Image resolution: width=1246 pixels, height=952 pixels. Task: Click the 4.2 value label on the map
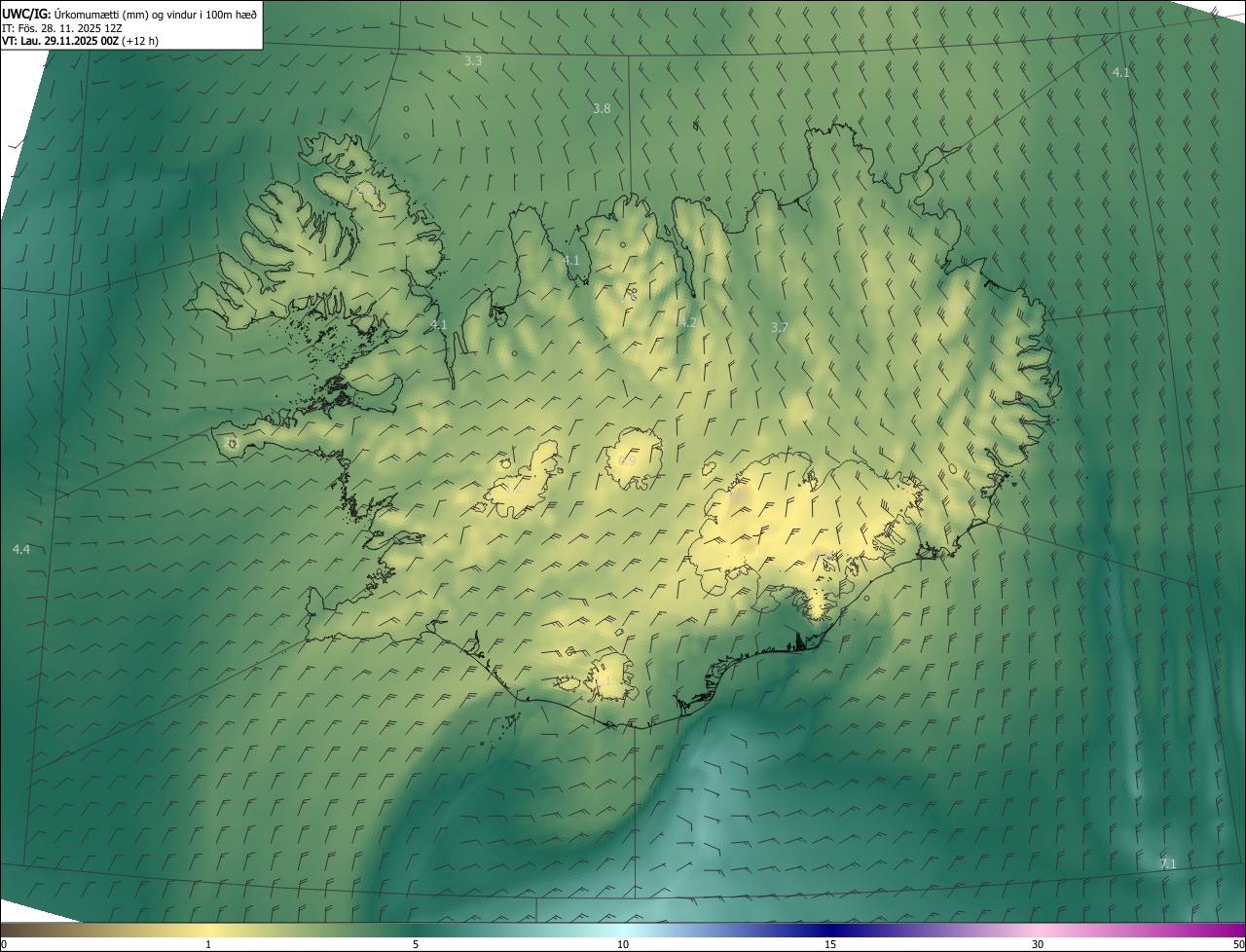687,322
